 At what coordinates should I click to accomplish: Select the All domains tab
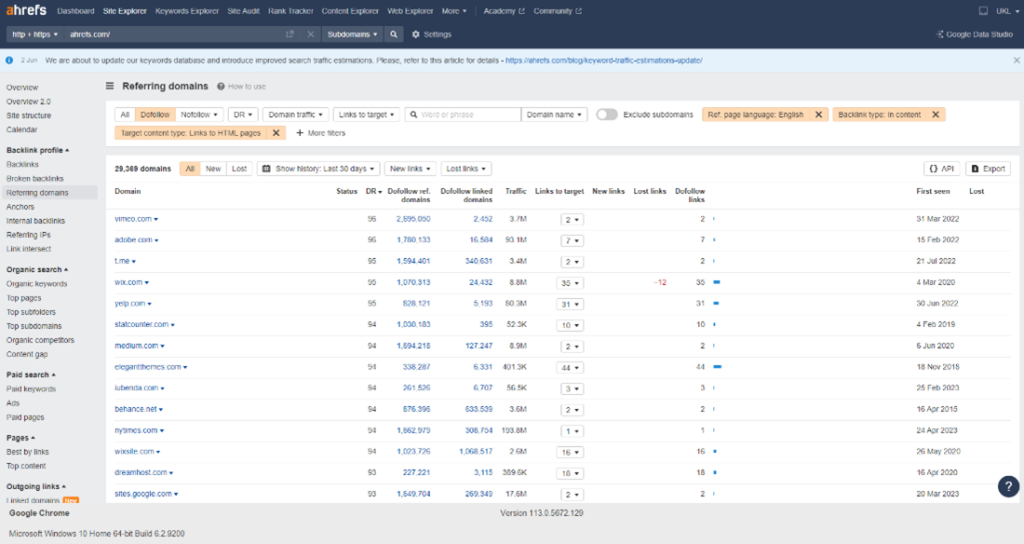[x=190, y=168]
